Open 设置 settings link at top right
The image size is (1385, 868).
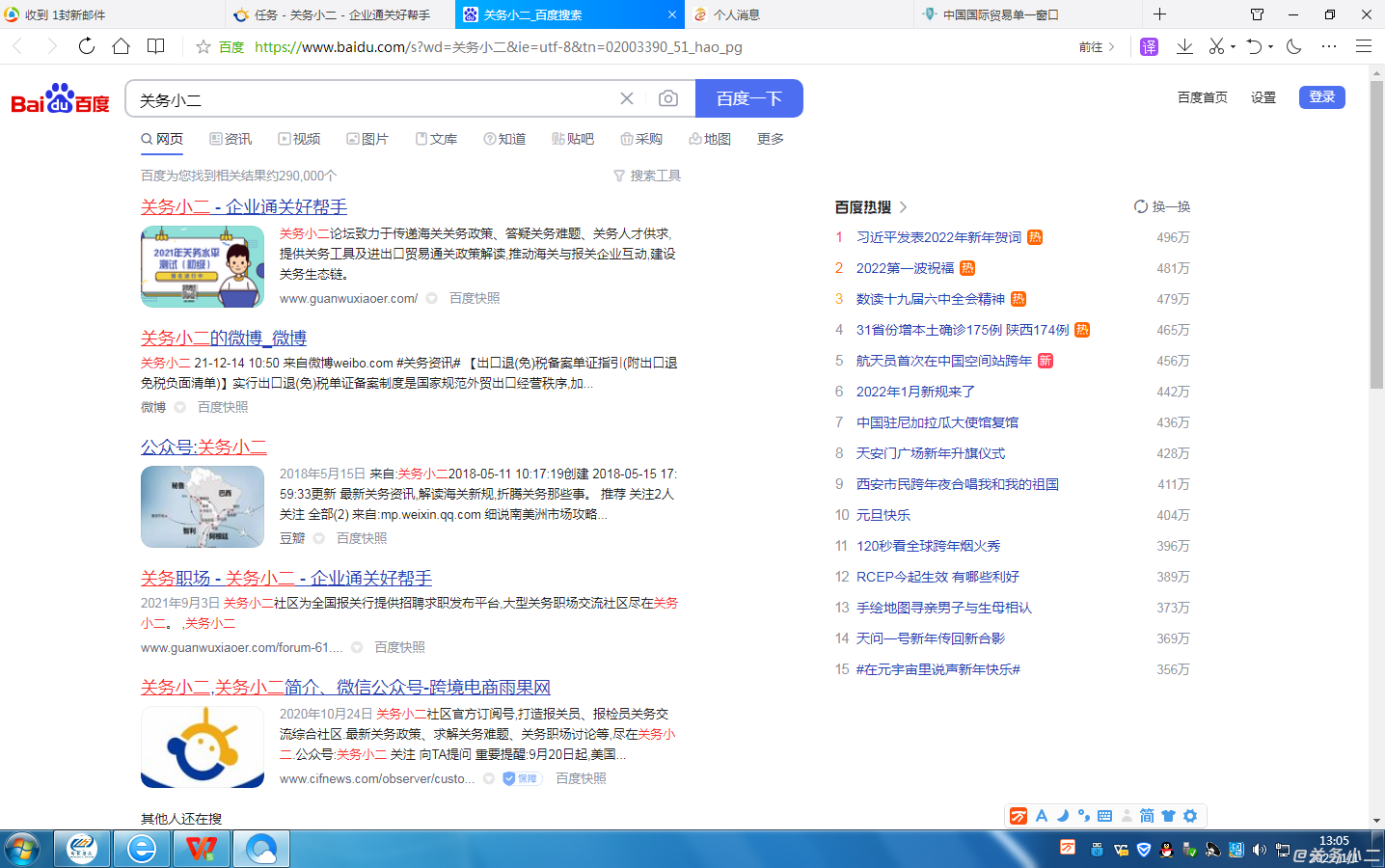coord(1263,97)
